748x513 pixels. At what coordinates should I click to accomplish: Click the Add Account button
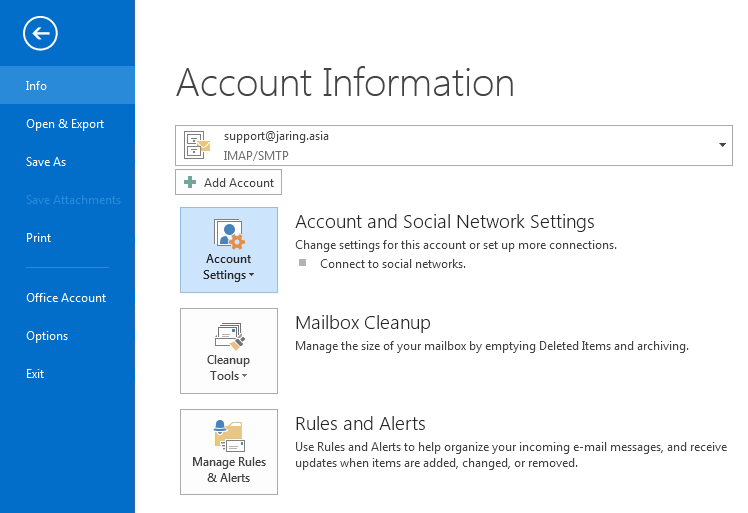point(229,182)
